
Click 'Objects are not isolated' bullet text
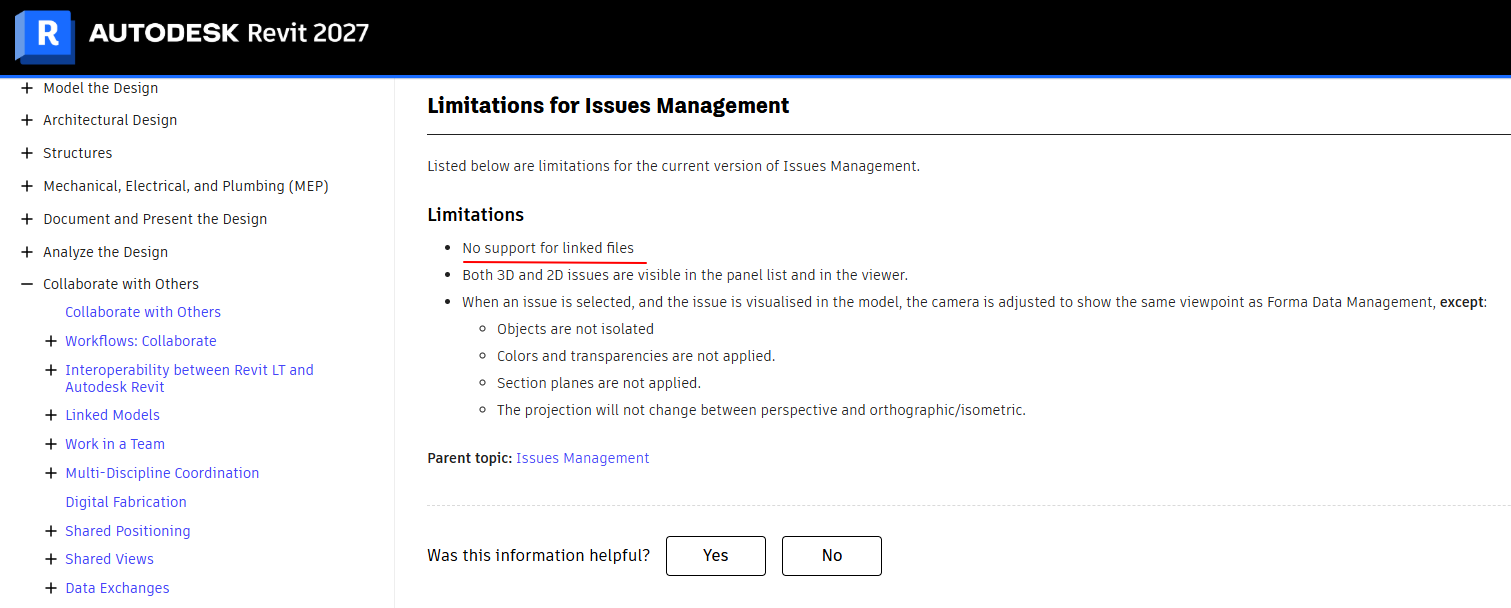576,329
